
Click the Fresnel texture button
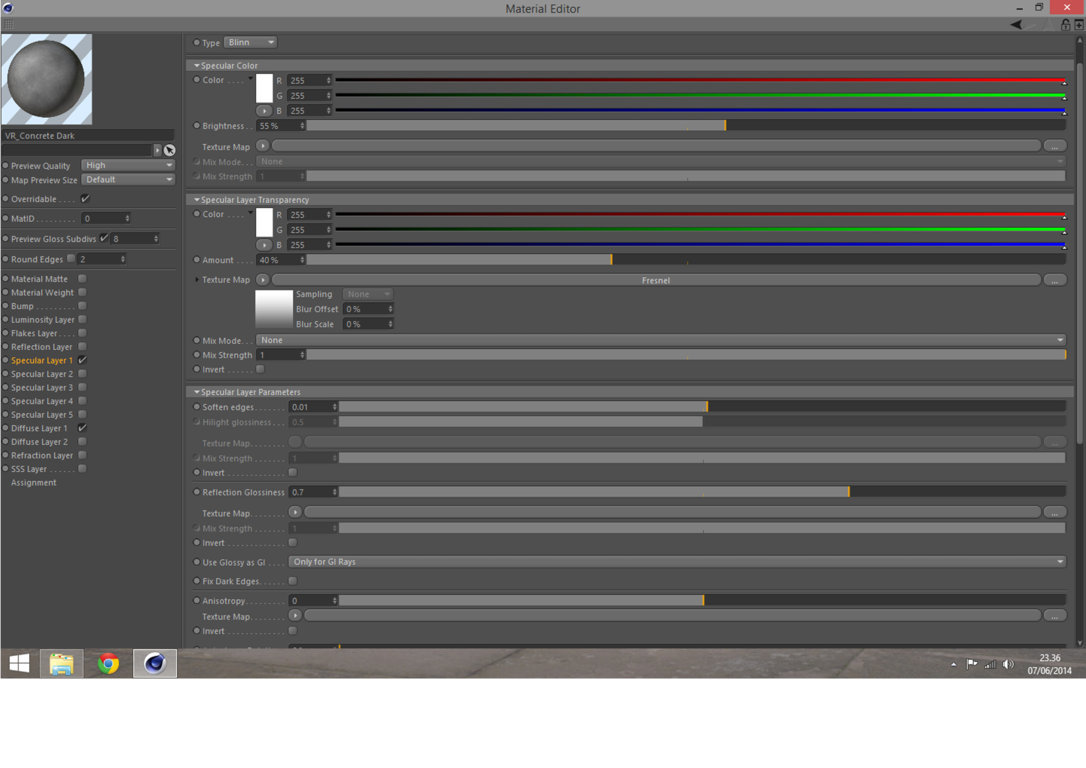[x=656, y=280]
